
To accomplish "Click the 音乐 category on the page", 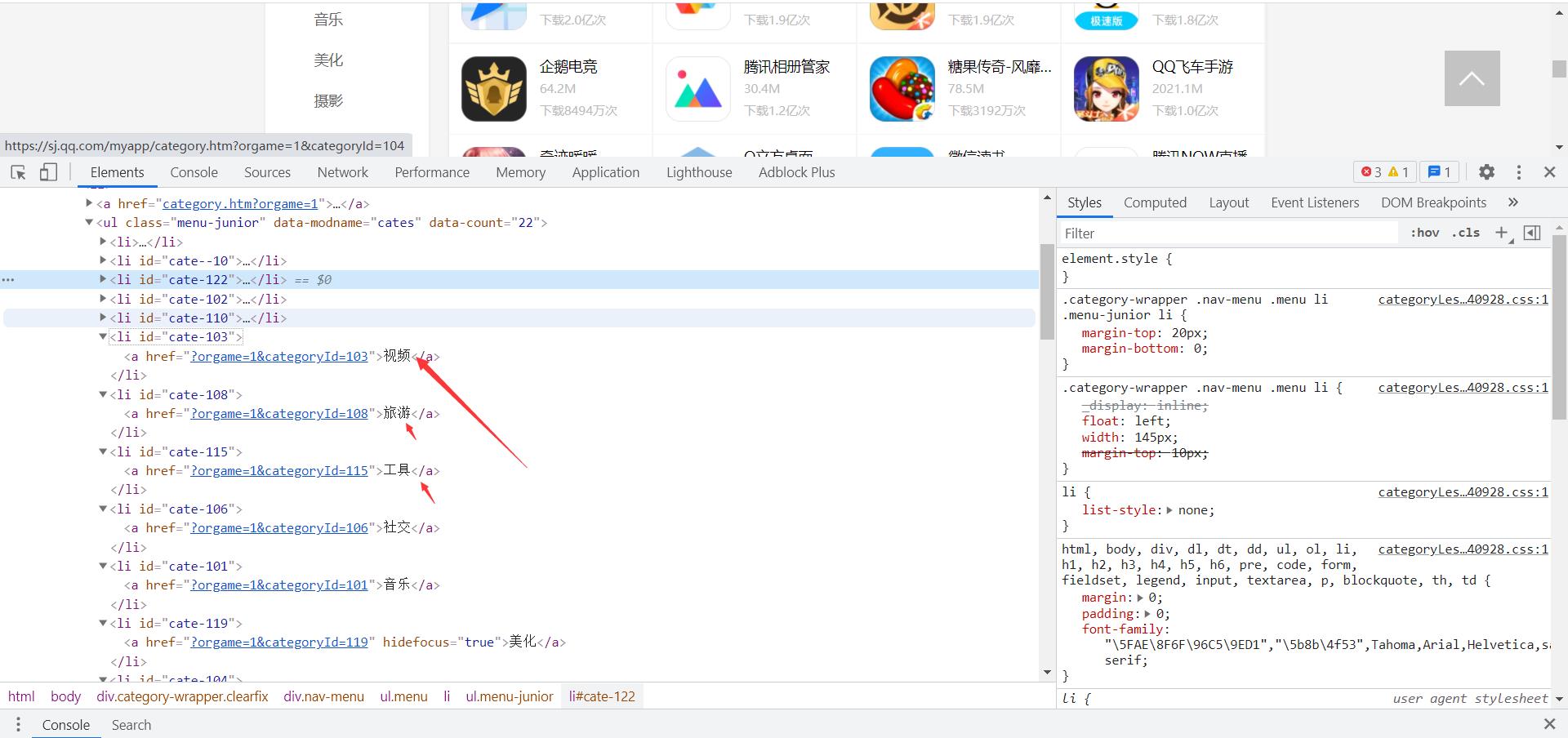I will point(328,20).
